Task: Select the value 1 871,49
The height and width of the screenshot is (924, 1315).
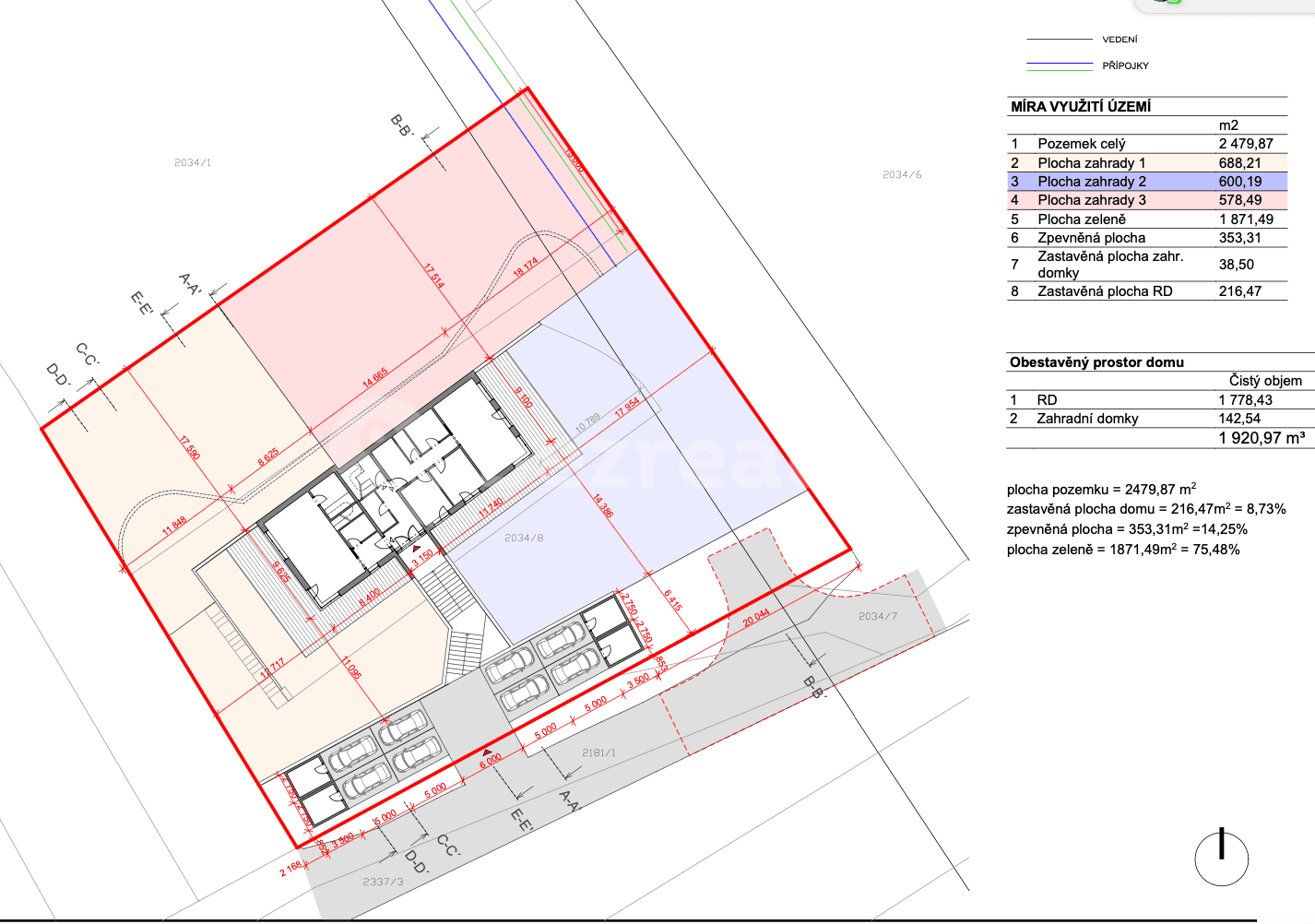Action: 1246,219
